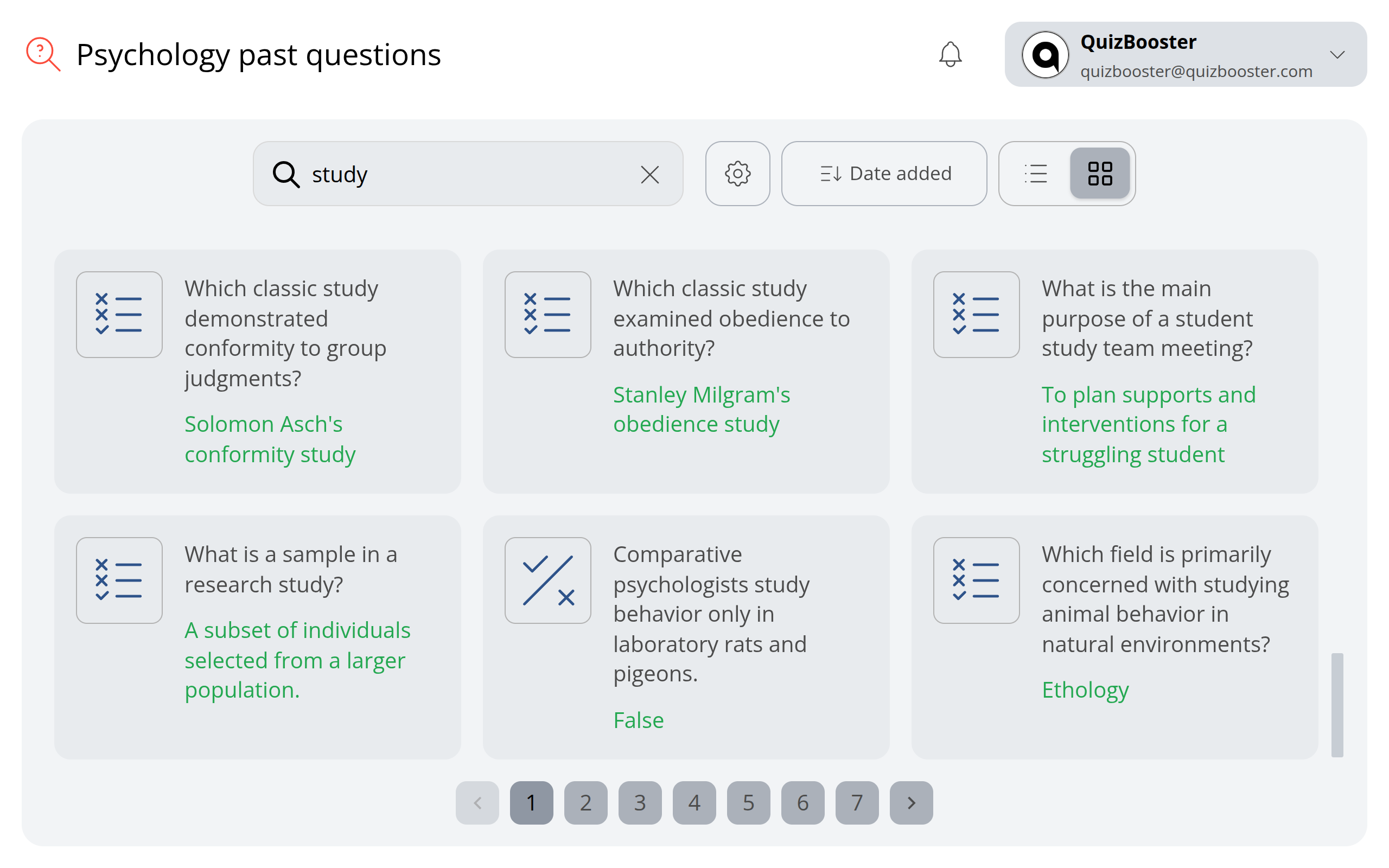Open search settings gear
The image size is (1389, 868).
coord(737,174)
